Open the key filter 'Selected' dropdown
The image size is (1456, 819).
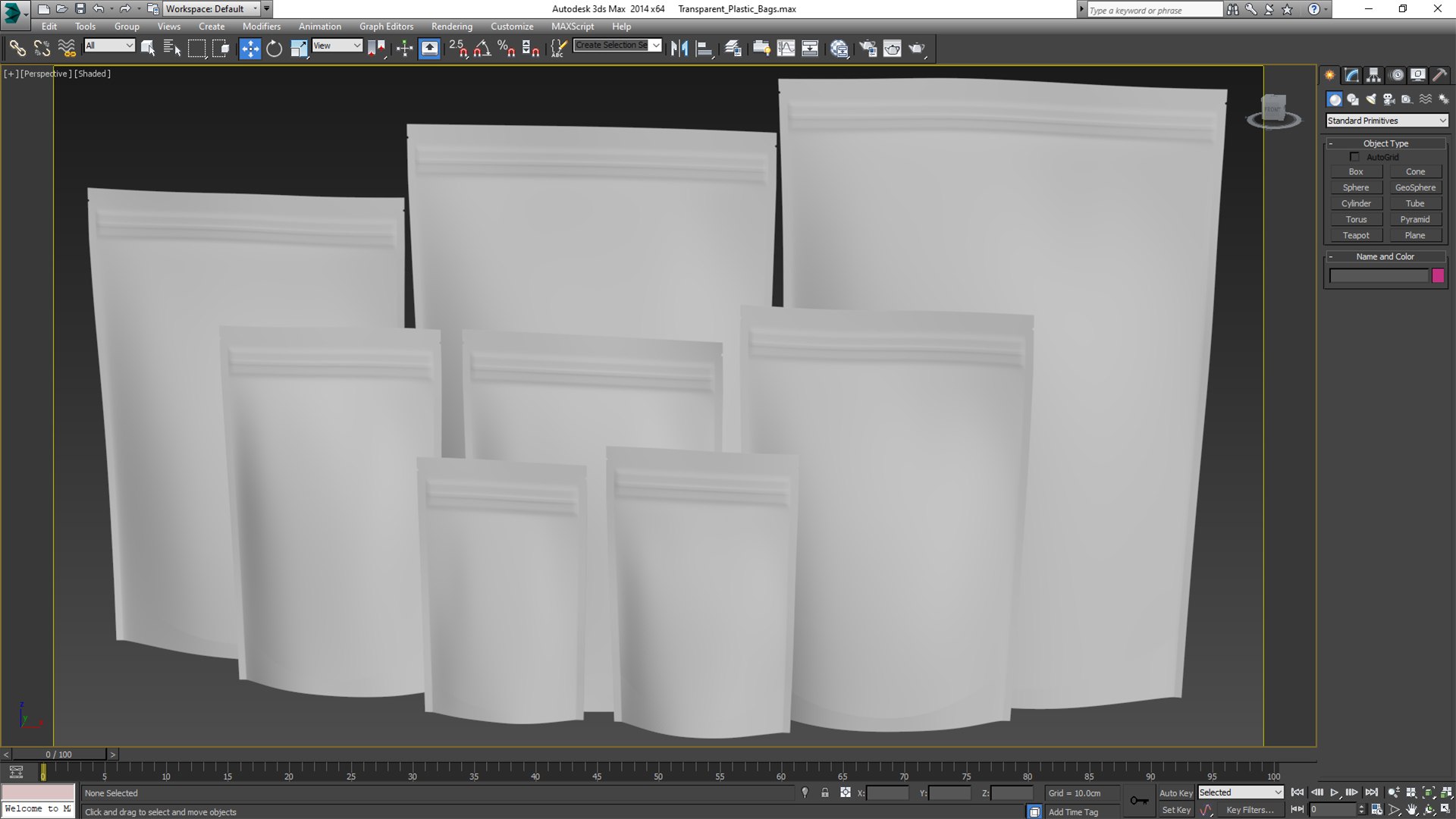point(1241,792)
